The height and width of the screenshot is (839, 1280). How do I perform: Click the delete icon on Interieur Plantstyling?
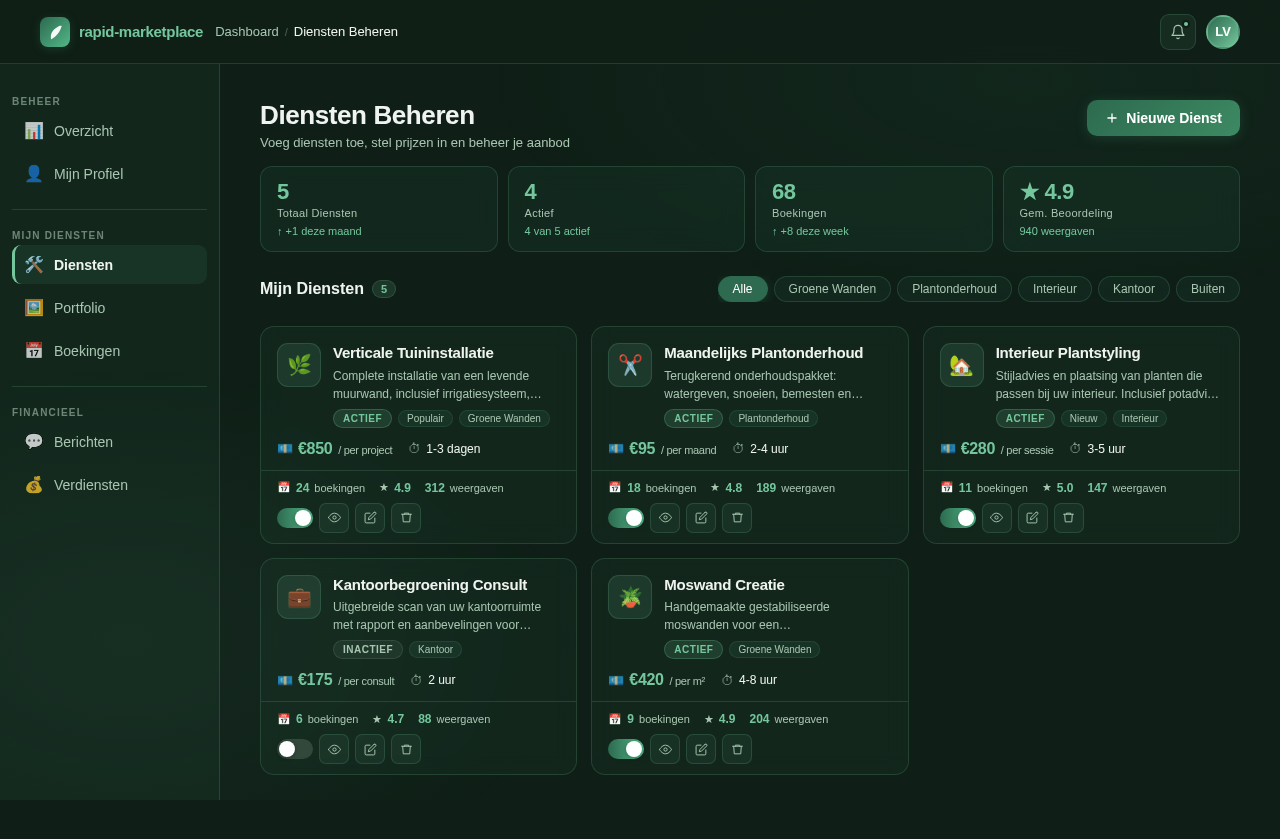(x=1068, y=518)
